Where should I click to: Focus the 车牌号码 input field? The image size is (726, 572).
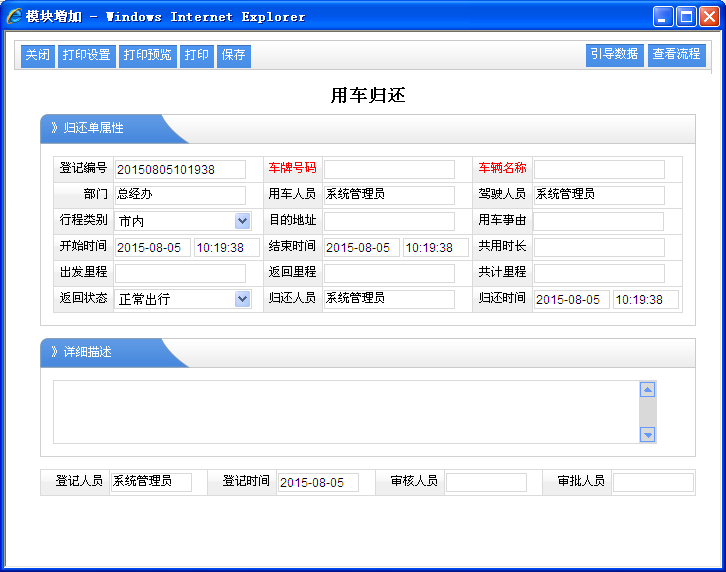pyautogui.click(x=388, y=169)
